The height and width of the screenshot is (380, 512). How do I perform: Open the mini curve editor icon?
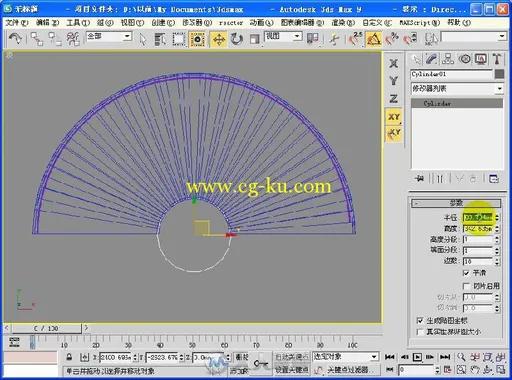14,342
